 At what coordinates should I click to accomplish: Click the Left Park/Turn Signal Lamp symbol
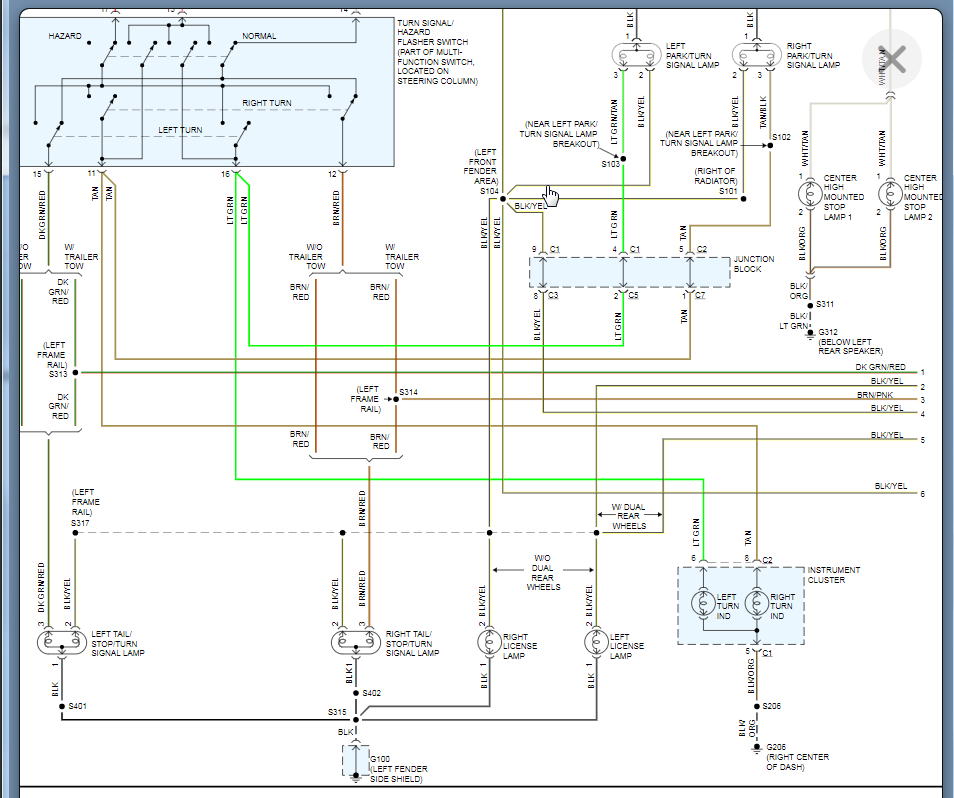[x=636, y=56]
